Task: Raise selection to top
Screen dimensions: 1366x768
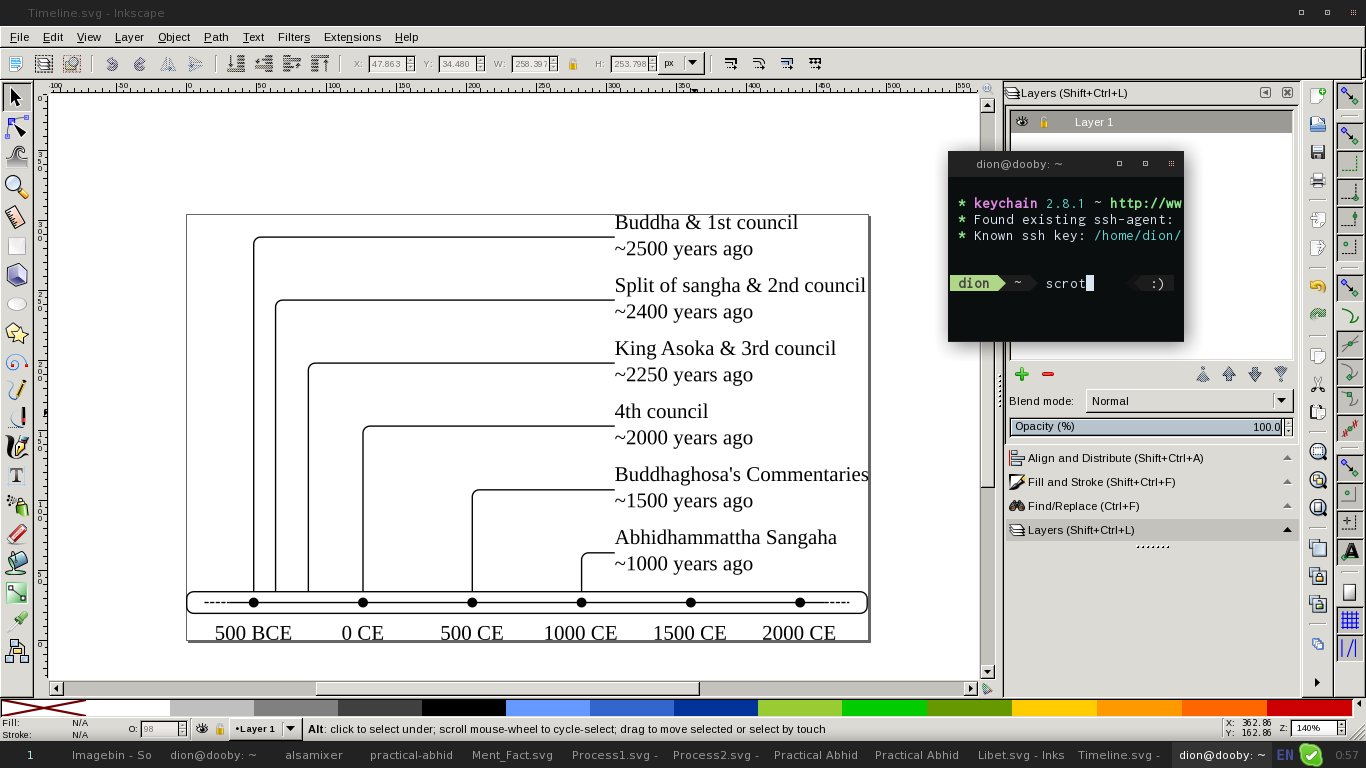Action: [x=320, y=64]
